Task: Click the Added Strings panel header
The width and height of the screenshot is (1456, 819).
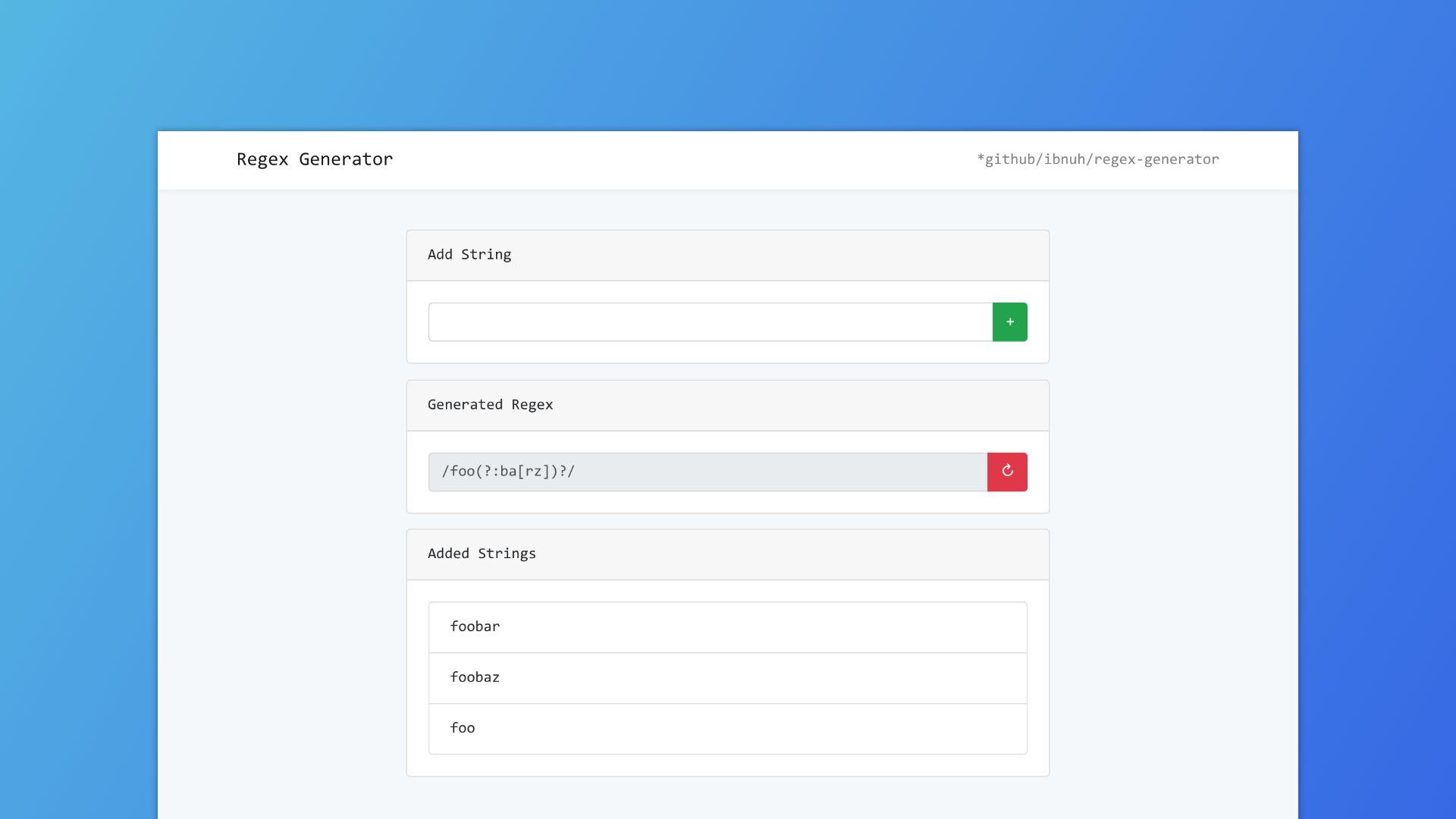Action: [x=482, y=554]
